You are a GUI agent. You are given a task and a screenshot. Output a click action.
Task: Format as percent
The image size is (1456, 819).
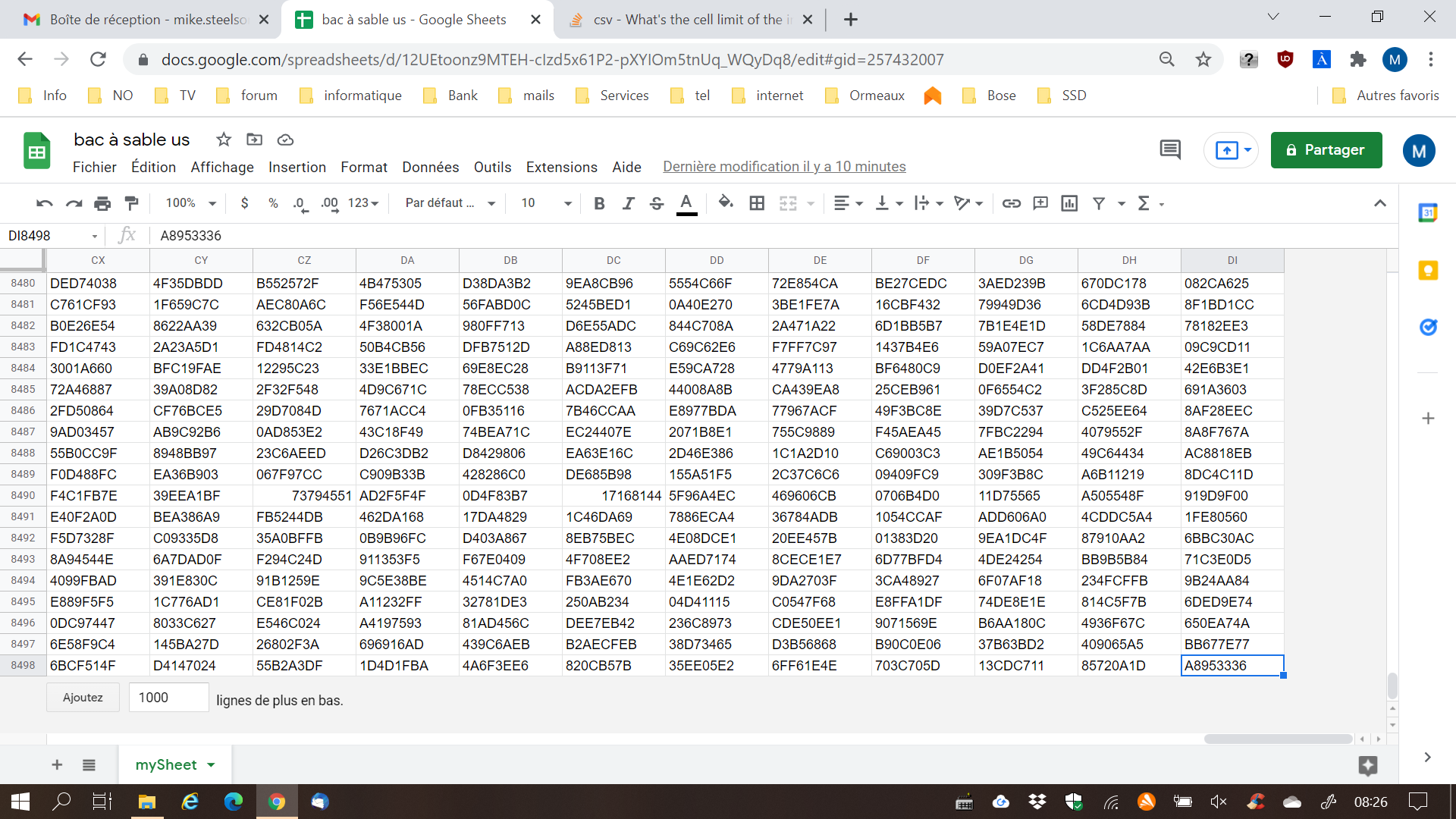pyautogui.click(x=273, y=203)
